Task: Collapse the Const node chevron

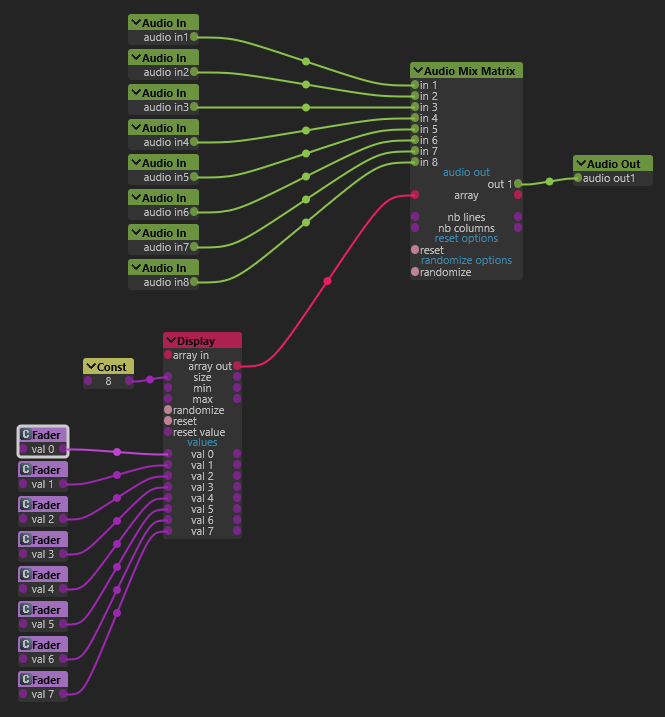Action: (x=91, y=366)
